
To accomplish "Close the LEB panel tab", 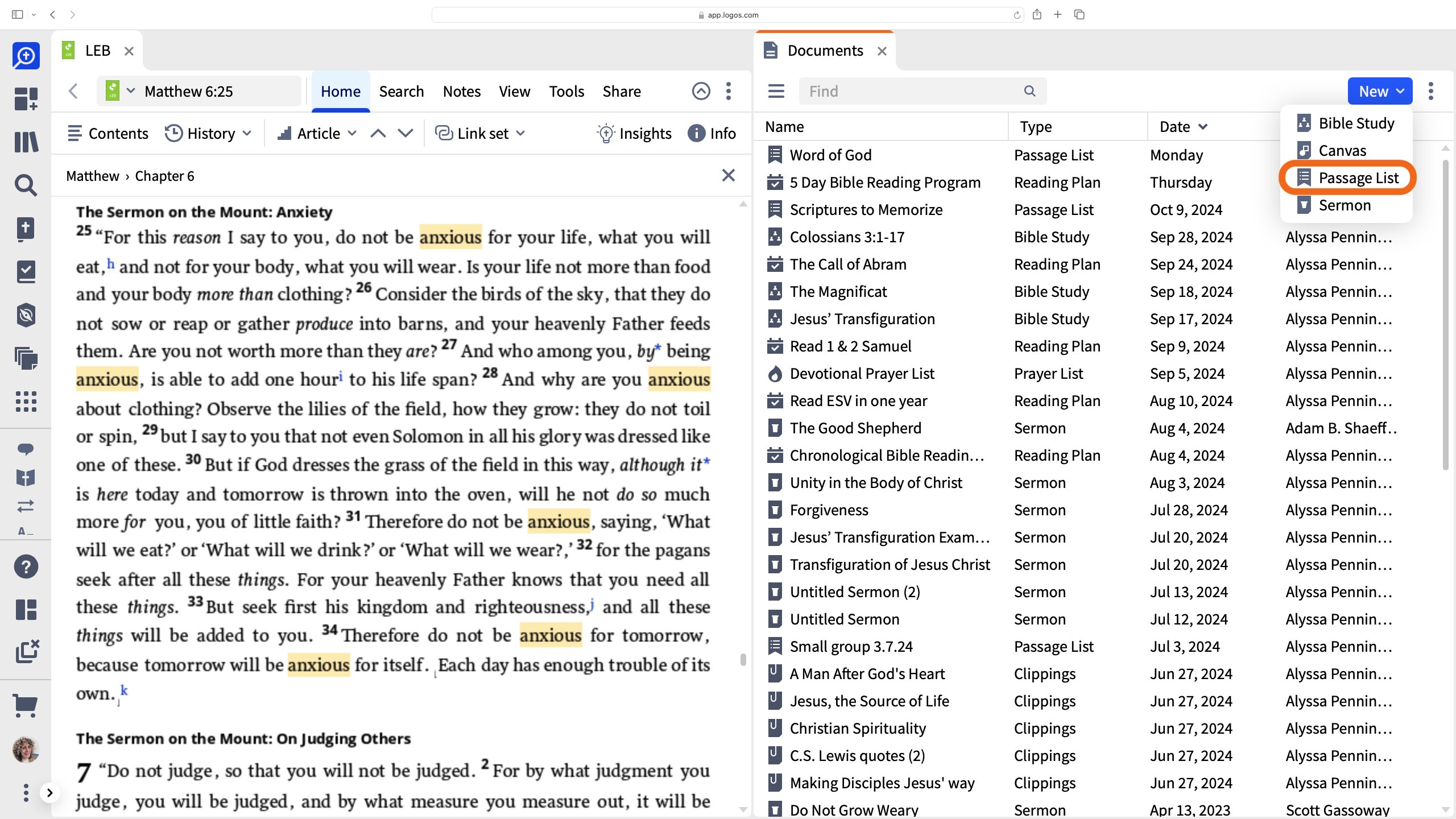I will [129, 51].
